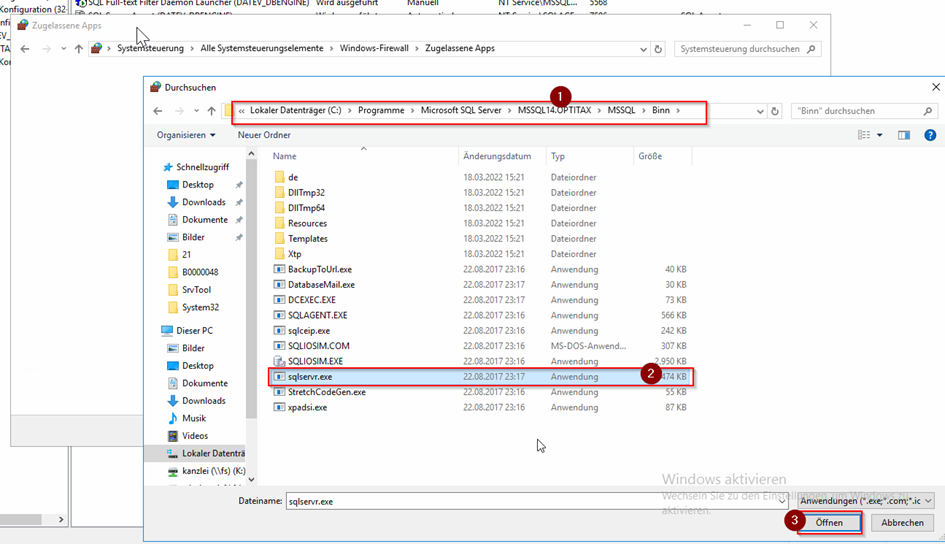The image size is (945, 544).
Task: Refresh the Binn folder listing
Action: coord(775,111)
